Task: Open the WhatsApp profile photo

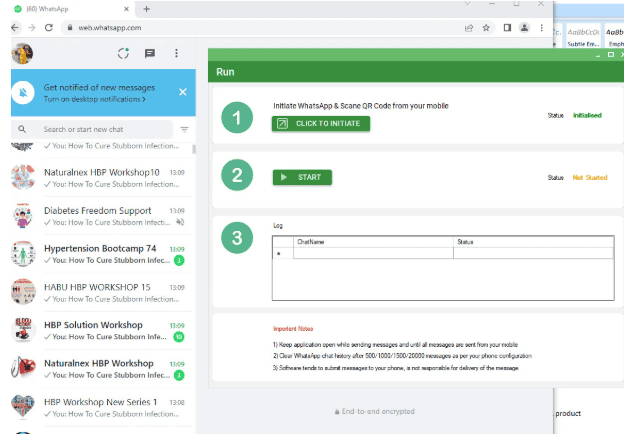Action: click(x=22, y=54)
